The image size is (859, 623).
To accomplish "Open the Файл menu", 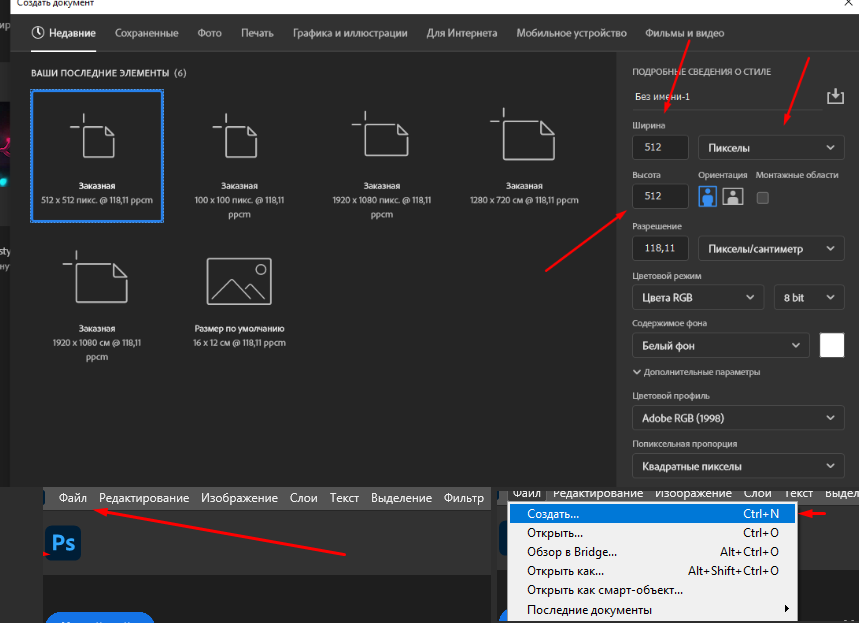I will tap(73, 498).
